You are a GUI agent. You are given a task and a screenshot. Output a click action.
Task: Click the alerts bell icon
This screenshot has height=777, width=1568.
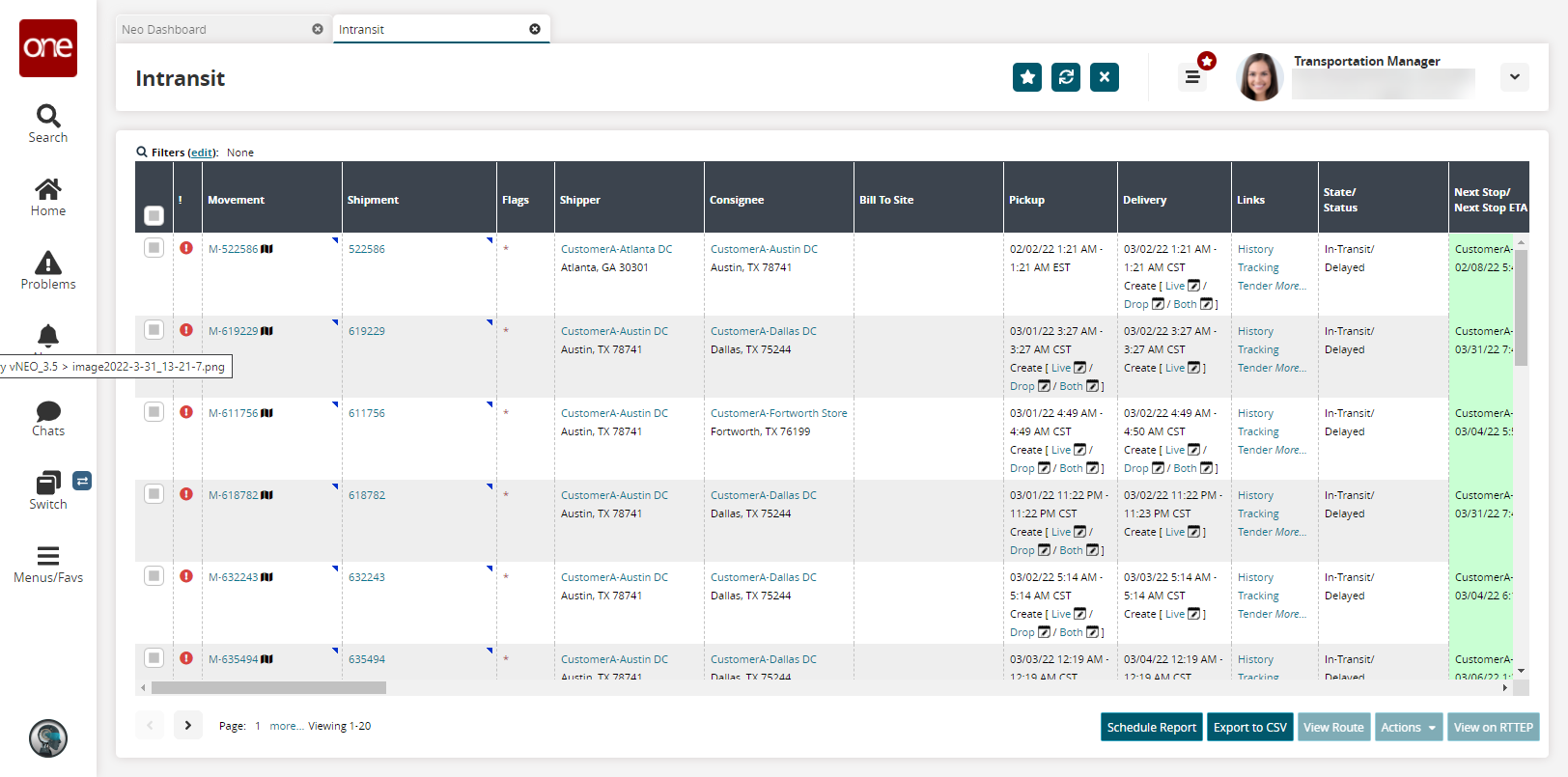click(47, 335)
